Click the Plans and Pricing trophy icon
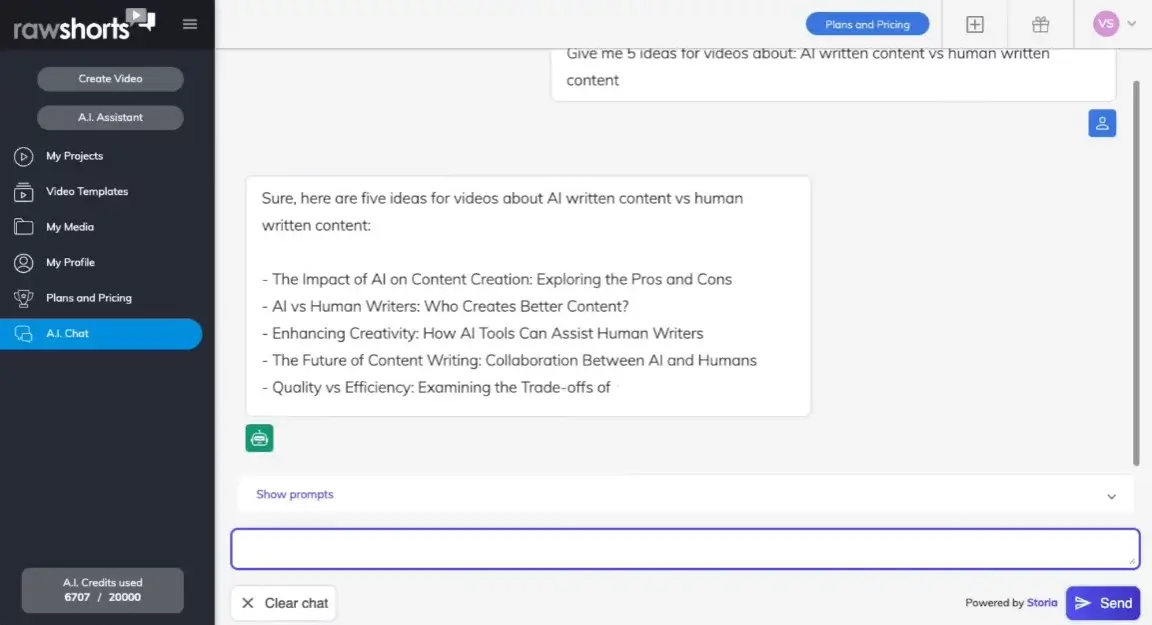1152x625 pixels. point(24,298)
